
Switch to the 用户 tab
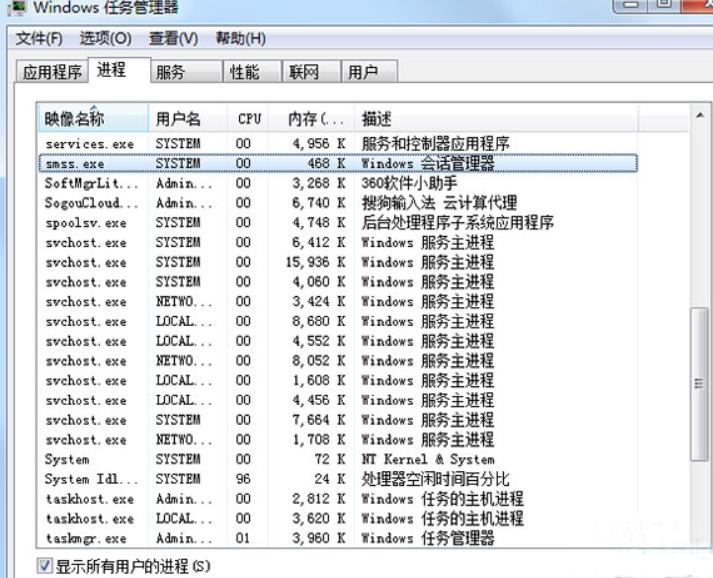point(370,72)
